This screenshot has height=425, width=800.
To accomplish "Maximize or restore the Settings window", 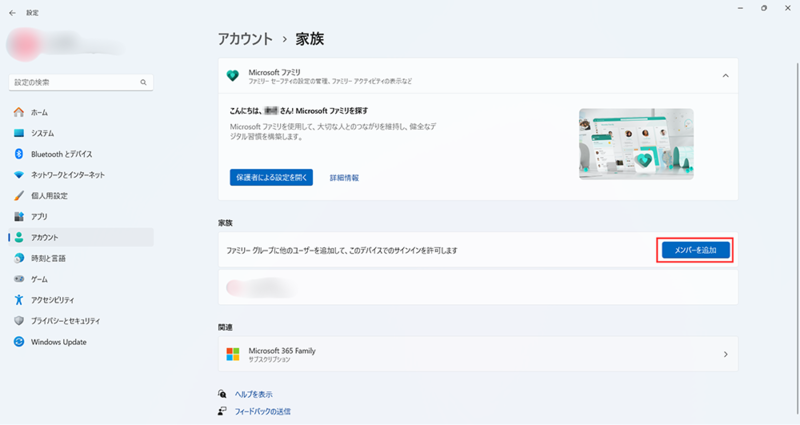I will pyautogui.click(x=764, y=8).
